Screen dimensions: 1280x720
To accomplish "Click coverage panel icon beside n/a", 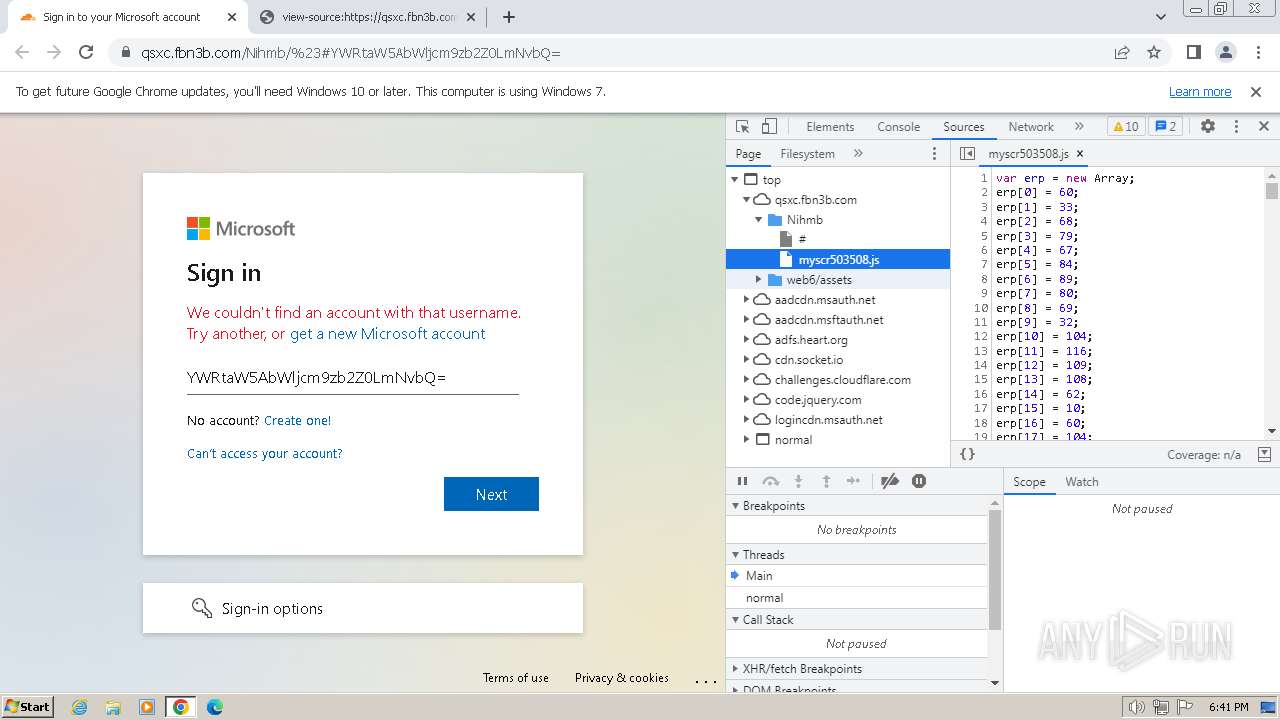I will pyautogui.click(x=1264, y=454).
